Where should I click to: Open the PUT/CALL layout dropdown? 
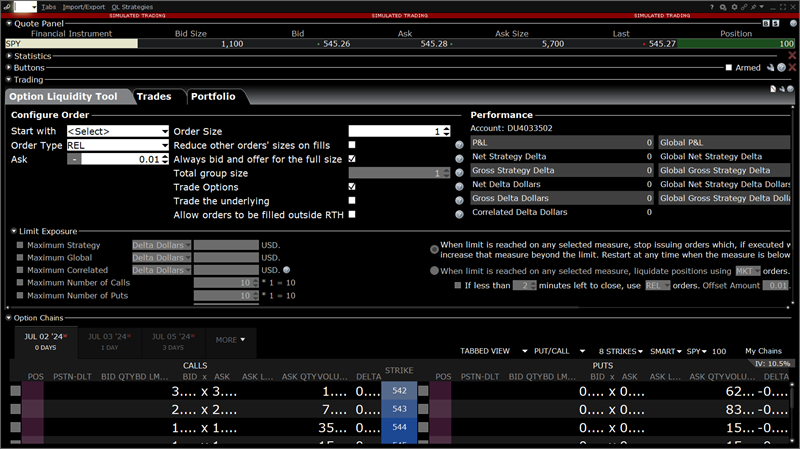pos(559,352)
